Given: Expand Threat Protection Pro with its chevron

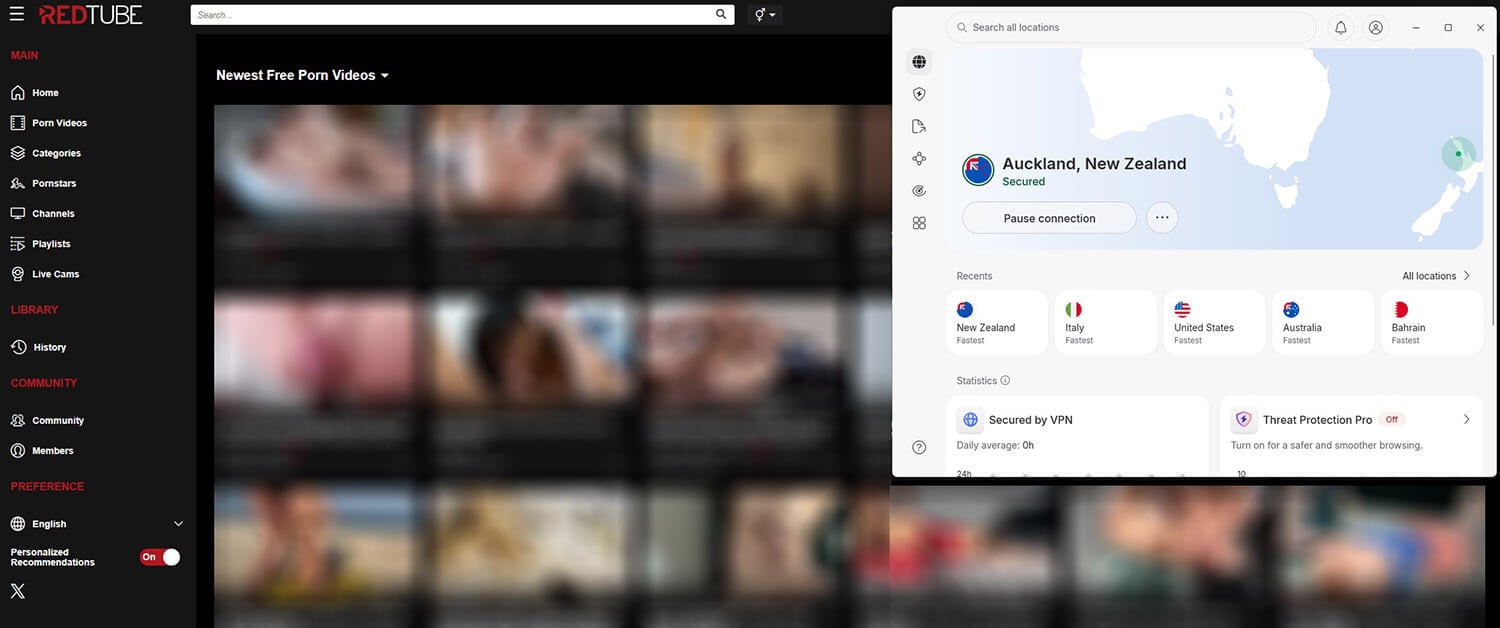Looking at the screenshot, I should pyautogui.click(x=1466, y=420).
